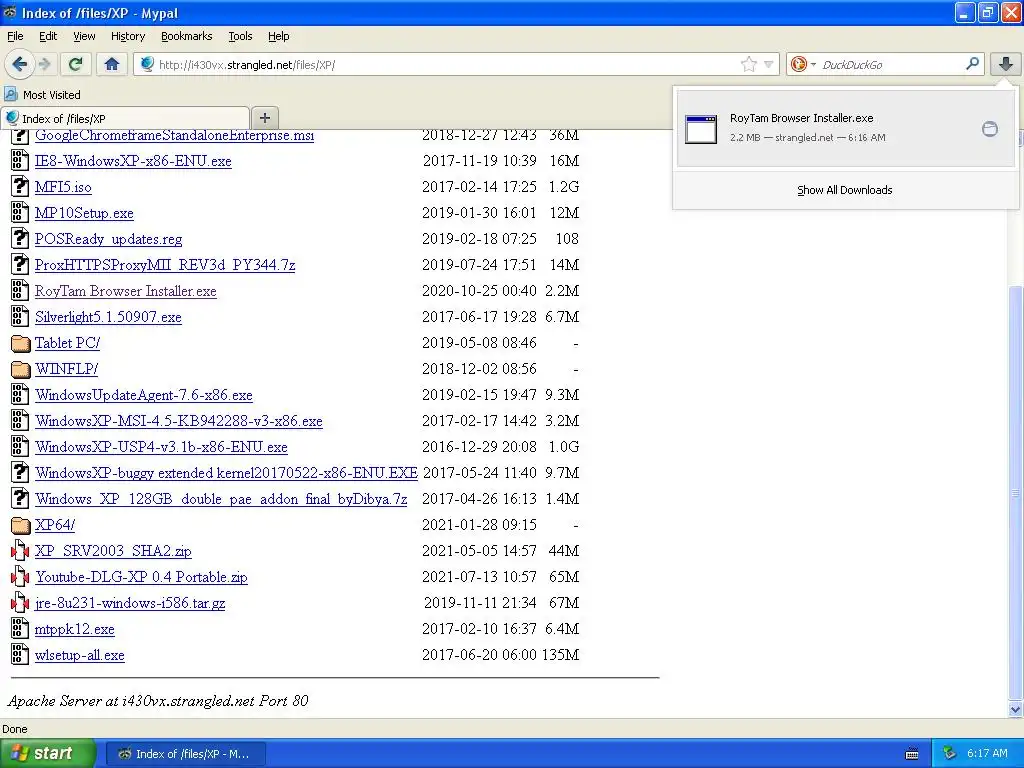Open the Edit menu
The image size is (1024, 768).
pyautogui.click(x=48, y=36)
